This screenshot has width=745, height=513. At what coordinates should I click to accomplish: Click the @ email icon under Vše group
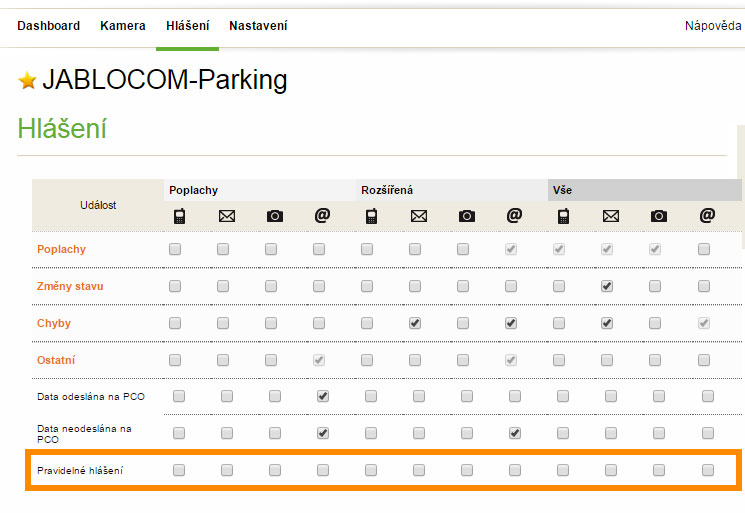[x=707, y=215]
